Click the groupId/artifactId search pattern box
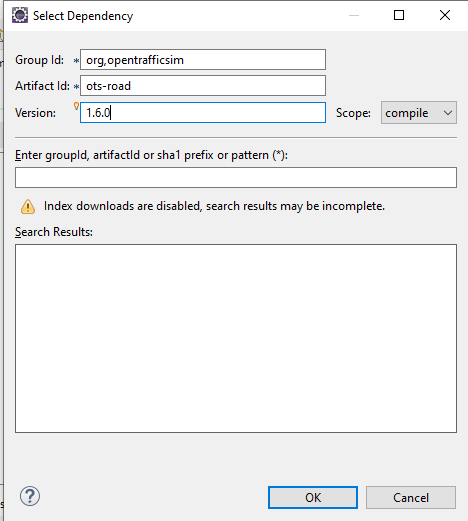The width and height of the screenshot is (468, 521). (x=236, y=178)
